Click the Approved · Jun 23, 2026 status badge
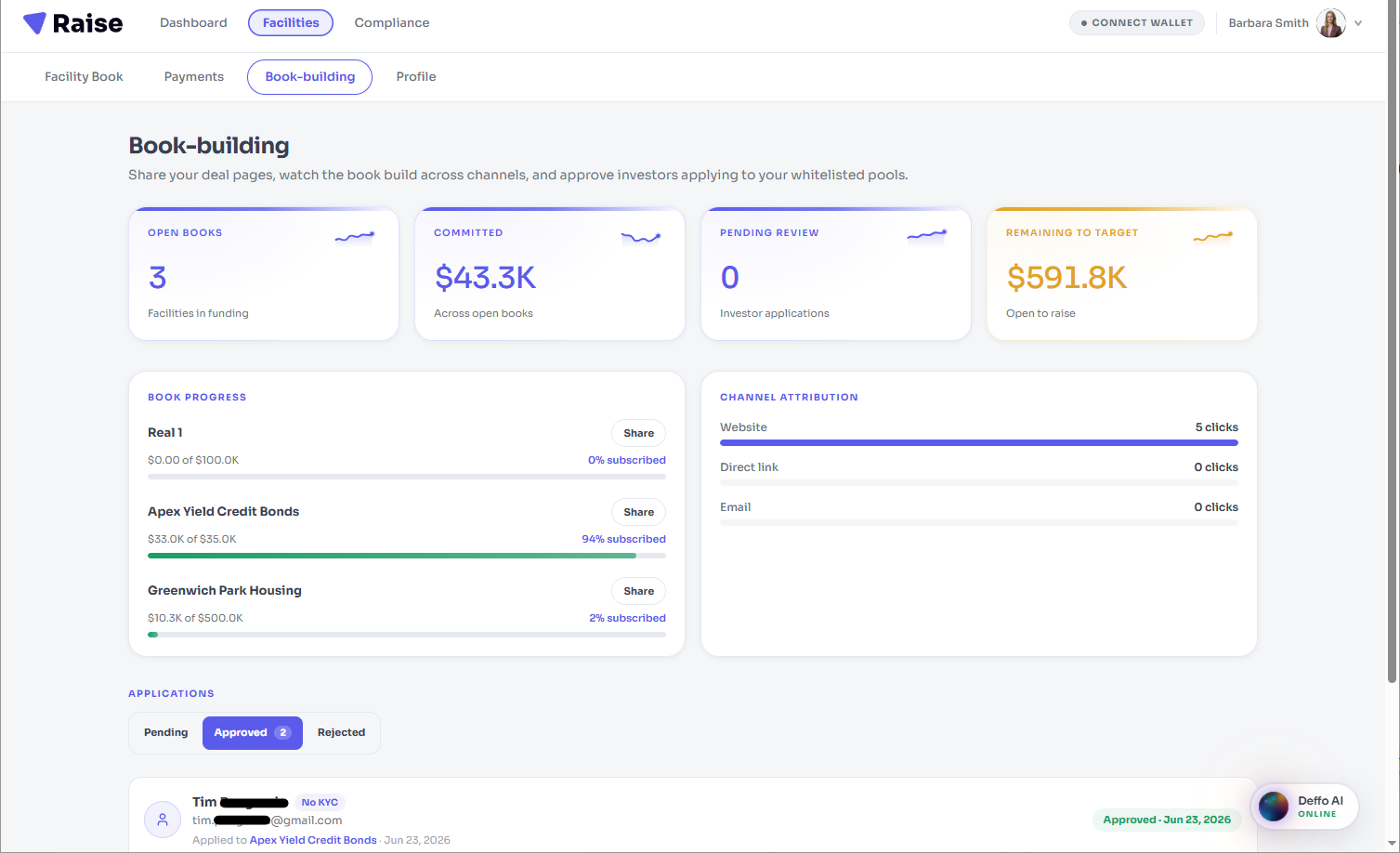Screen dimensions: 1400x853 1167,820
